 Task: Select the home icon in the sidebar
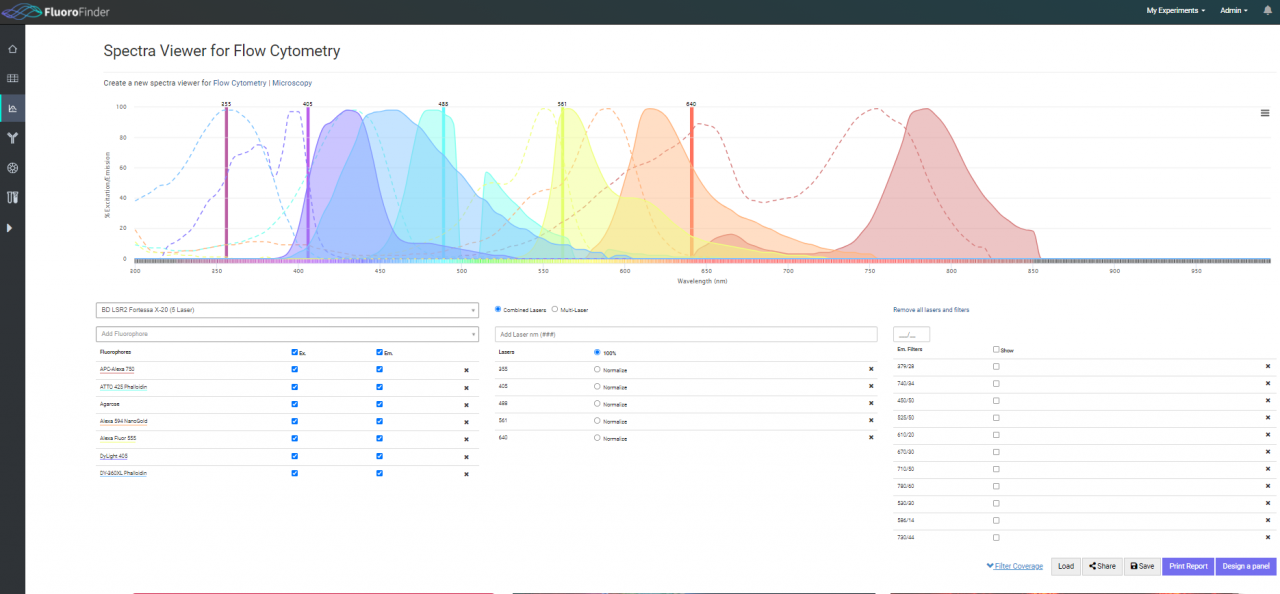pos(12,48)
